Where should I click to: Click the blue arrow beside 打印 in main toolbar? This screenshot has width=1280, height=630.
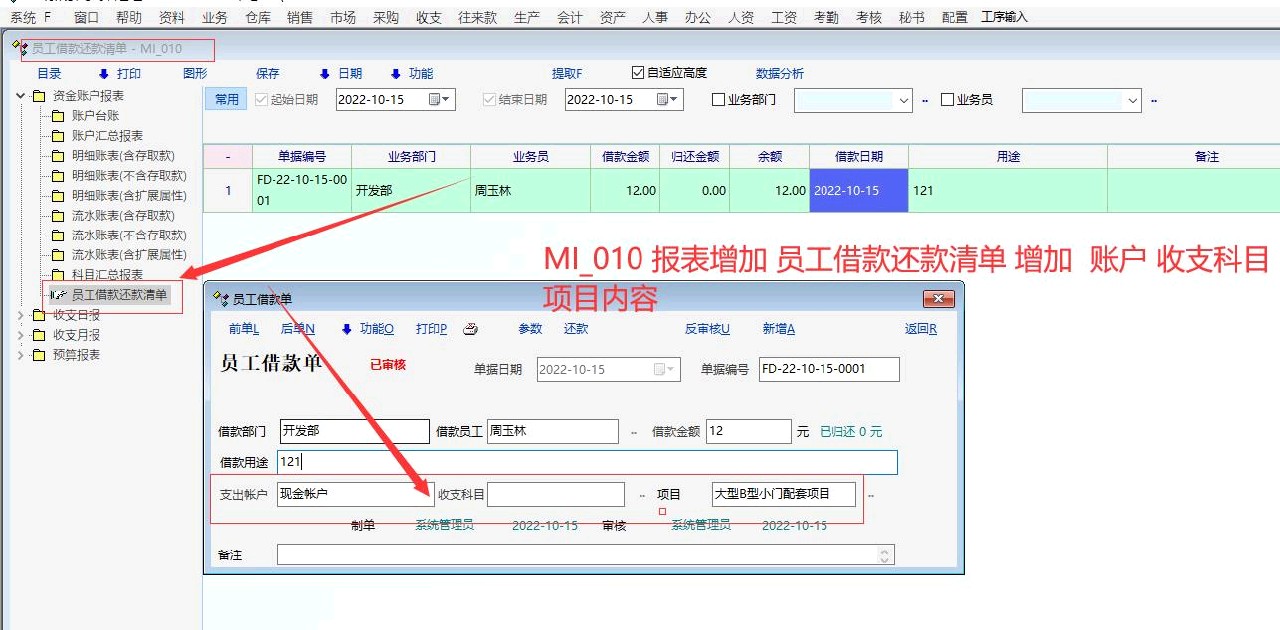(x=103, y=74)
